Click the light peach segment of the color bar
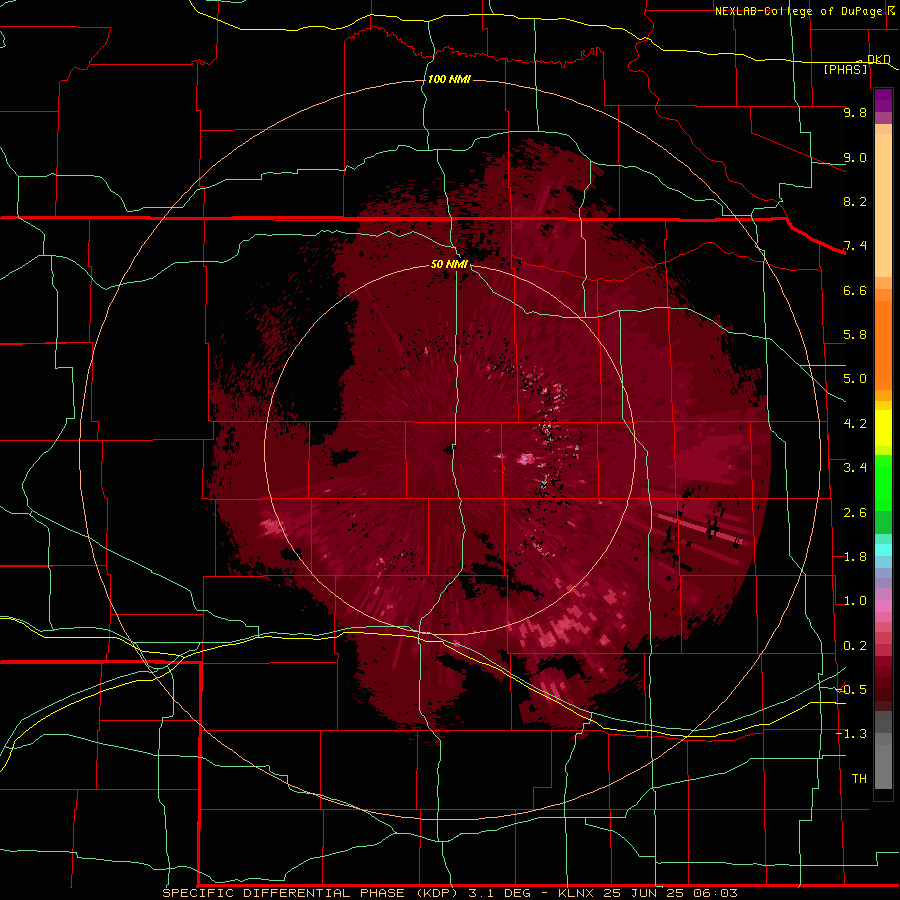Image resolution: width=900 pixels, height=900 pixels. [x=883, y=207]
